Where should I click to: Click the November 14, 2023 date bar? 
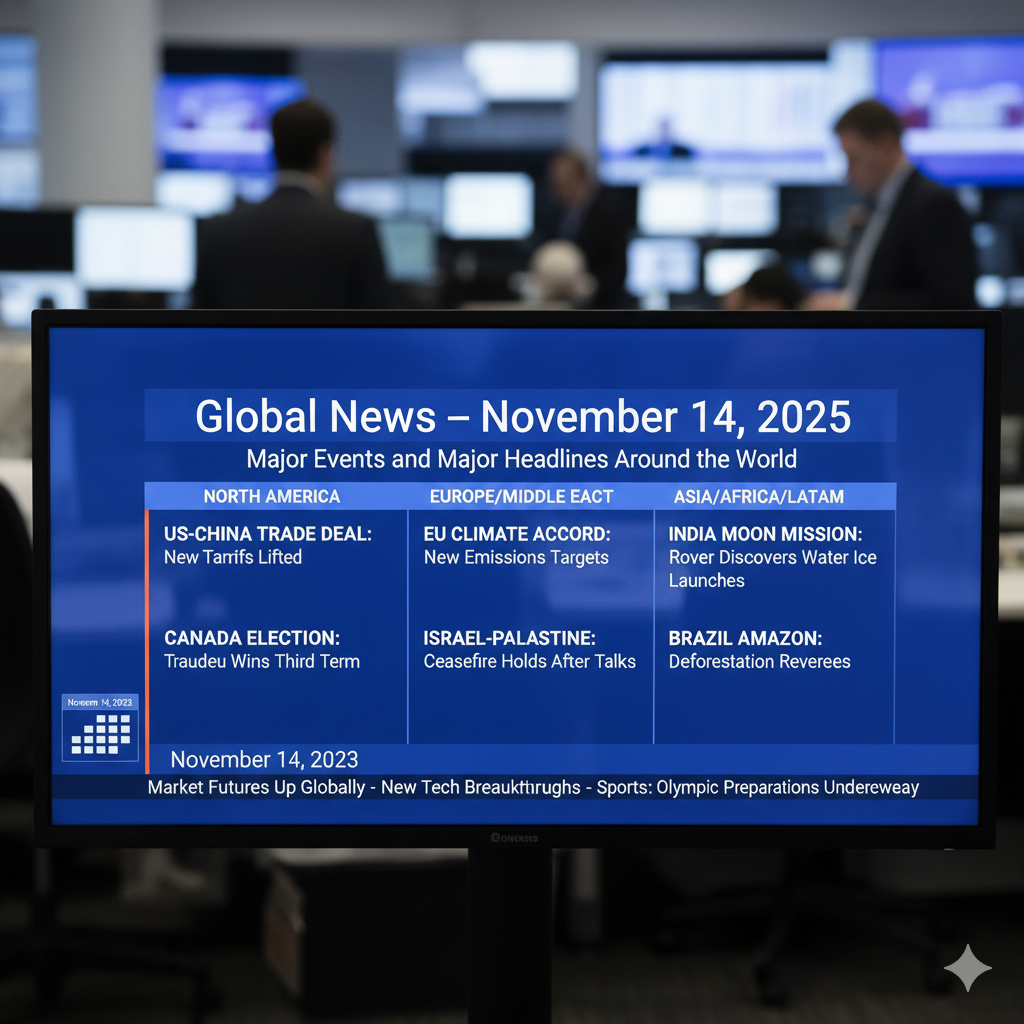pyautogui.click(x=264, y=760)
